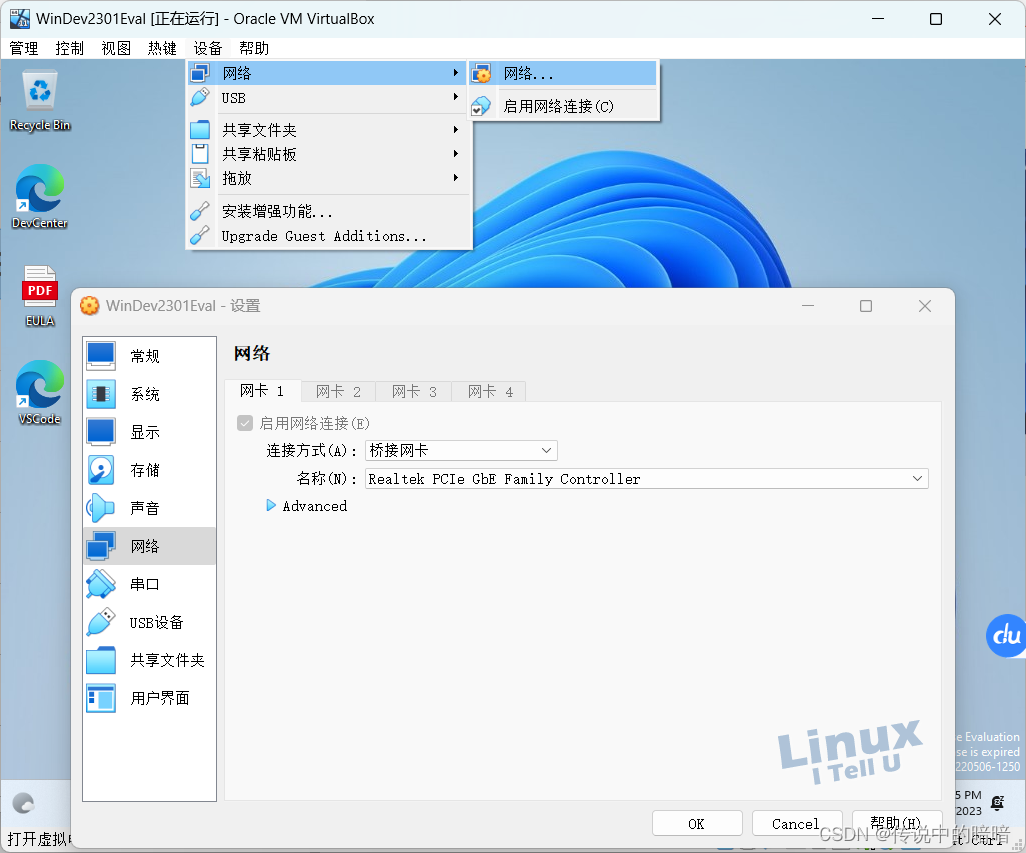The height and width of the screenshot is (853, 1026).
Task: Click the shared folder icon in 设备 menu
Action: [x=200, y=130]
